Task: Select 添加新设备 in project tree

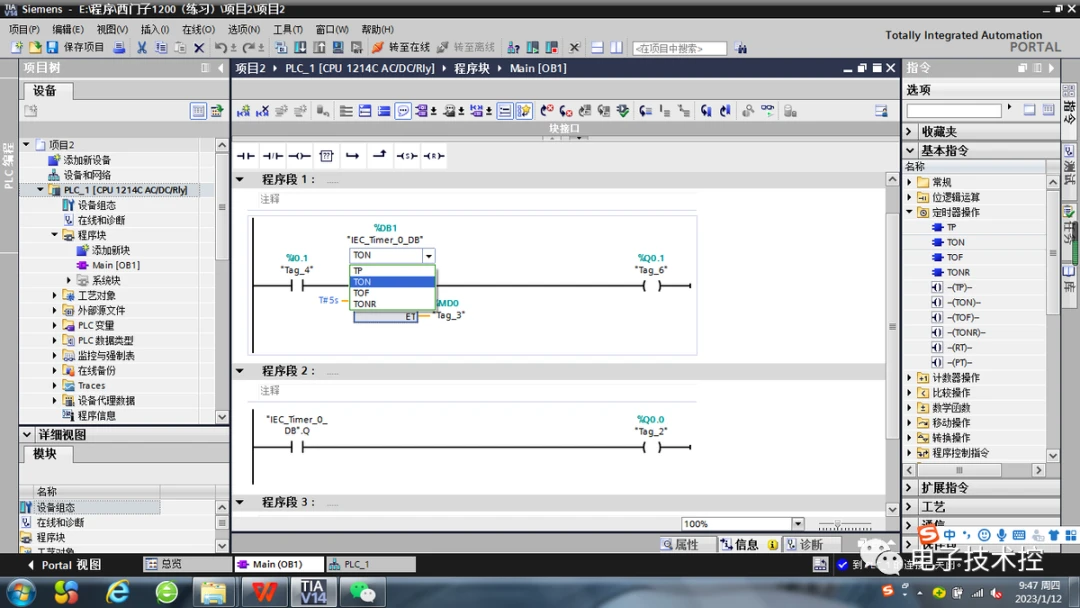Action: click(x=87, y=160)
